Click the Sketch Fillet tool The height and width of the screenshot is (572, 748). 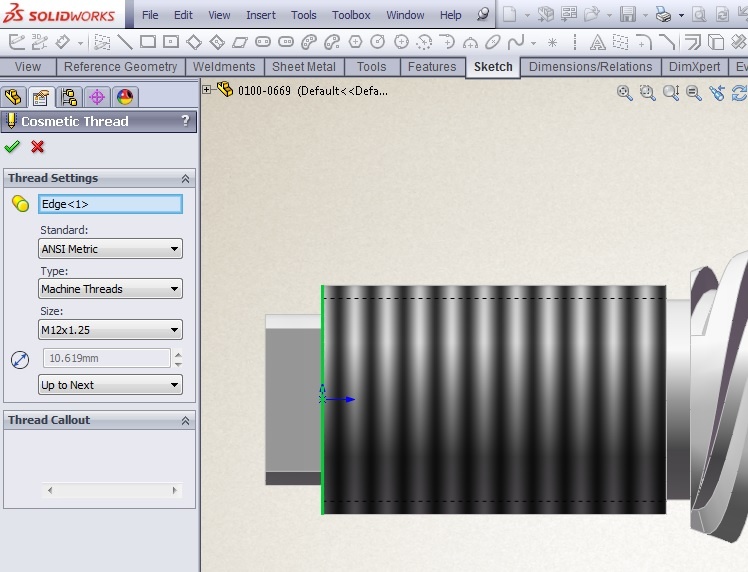[x=644, y=42]
